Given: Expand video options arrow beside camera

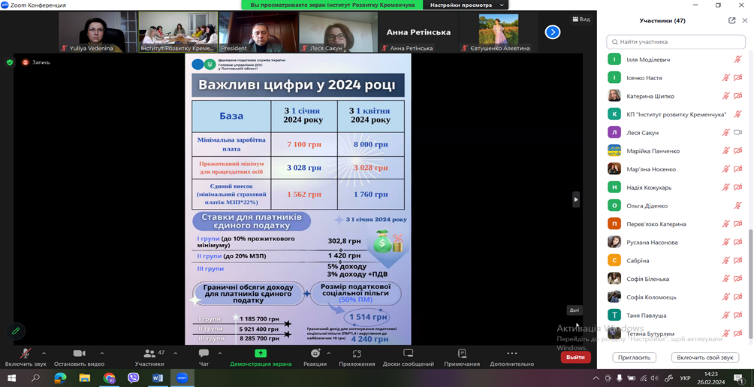Looking at the screenshot, I should click(x=101, y=353).
